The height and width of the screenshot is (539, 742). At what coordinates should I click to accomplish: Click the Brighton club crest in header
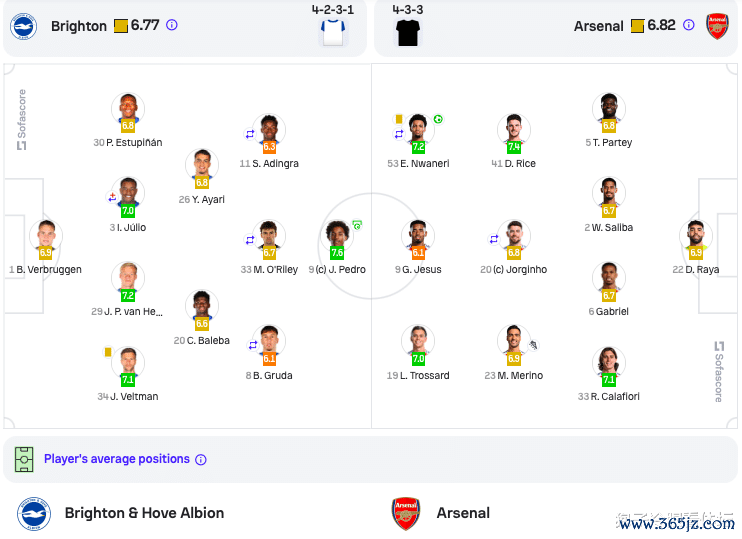[x=24, y=26]
